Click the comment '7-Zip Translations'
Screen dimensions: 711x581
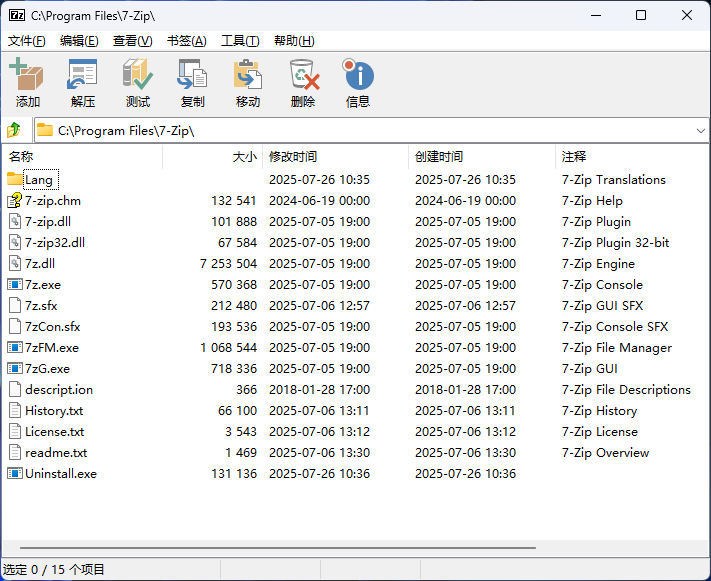pos(614,180)
